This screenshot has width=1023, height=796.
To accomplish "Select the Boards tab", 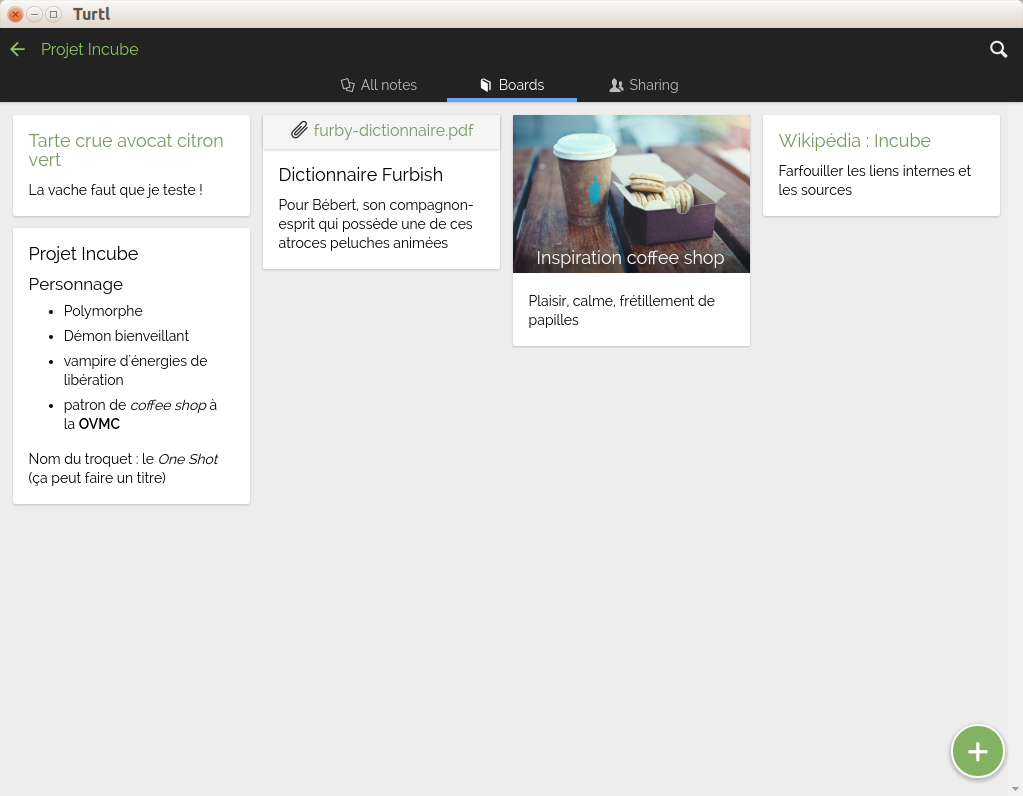I will pos(520,85).
